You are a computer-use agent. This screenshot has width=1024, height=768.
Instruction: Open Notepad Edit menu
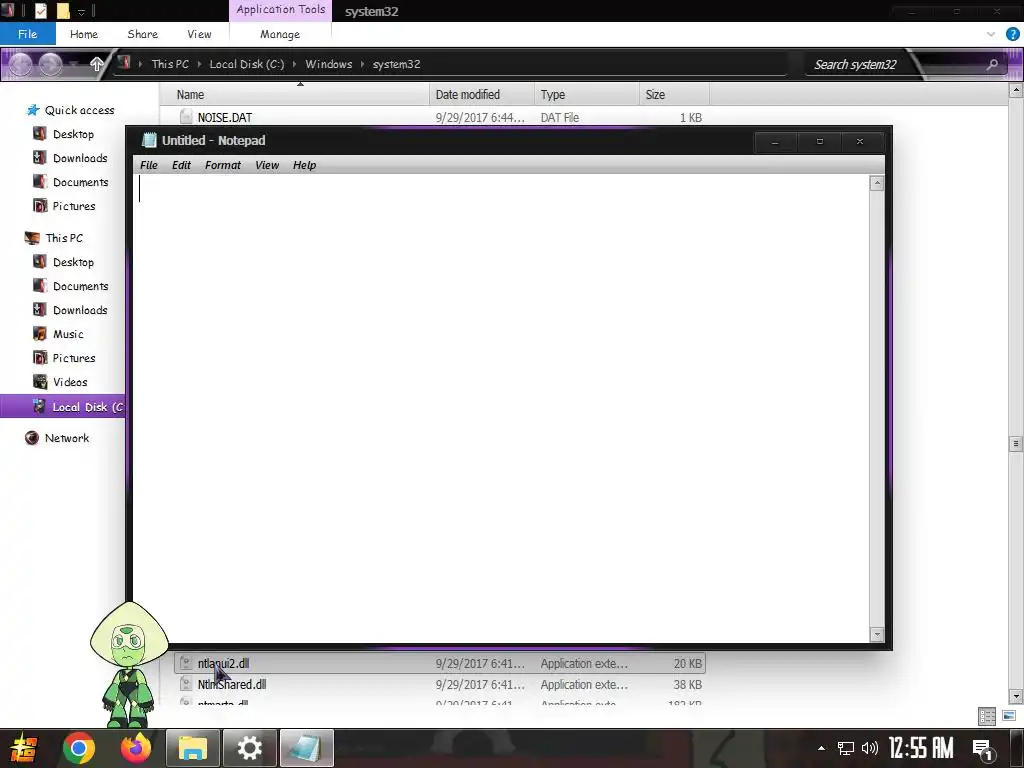(x=181, y=165)
